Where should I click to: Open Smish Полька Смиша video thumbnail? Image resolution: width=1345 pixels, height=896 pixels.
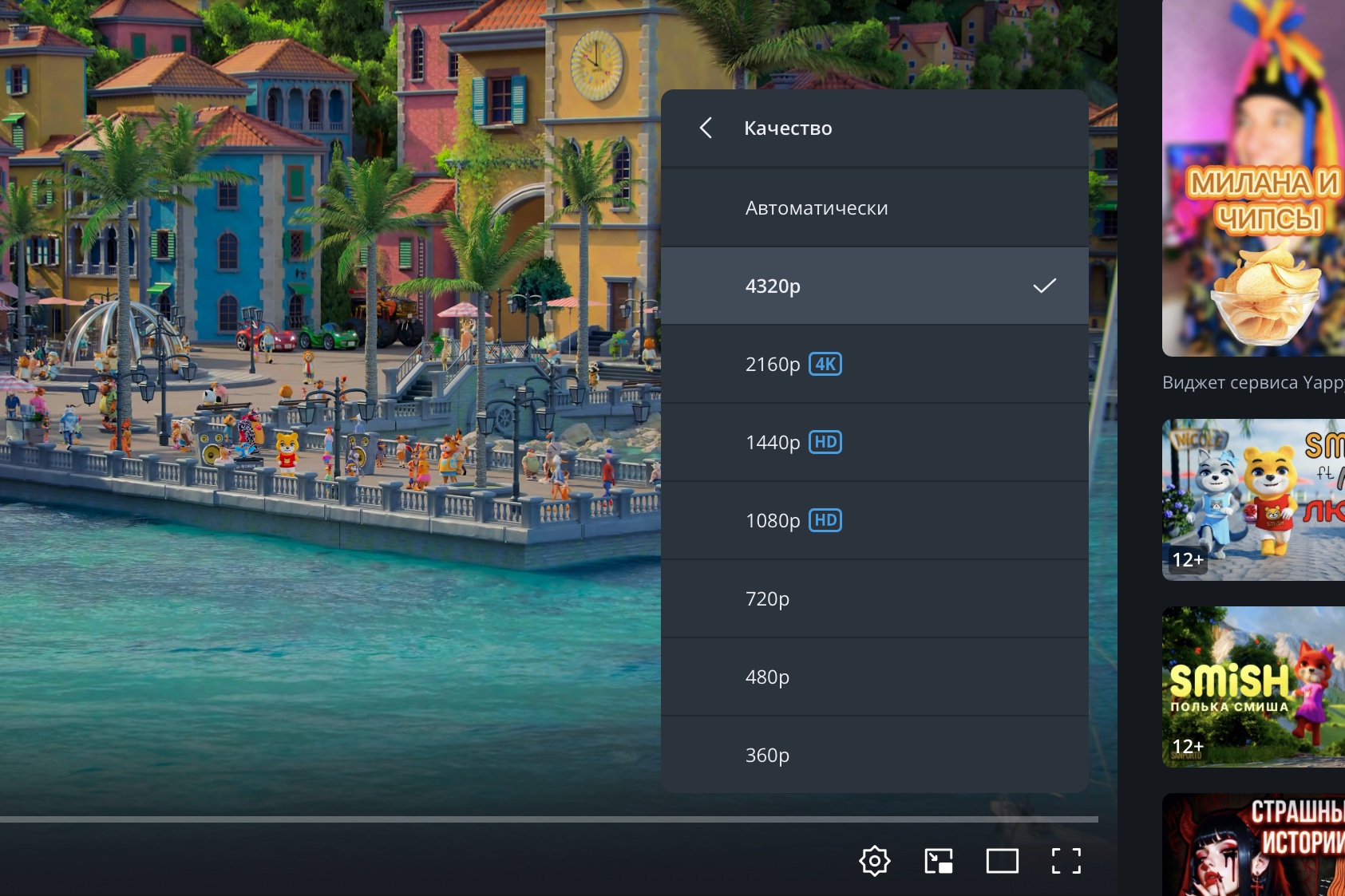click(x=1253, y=687)
